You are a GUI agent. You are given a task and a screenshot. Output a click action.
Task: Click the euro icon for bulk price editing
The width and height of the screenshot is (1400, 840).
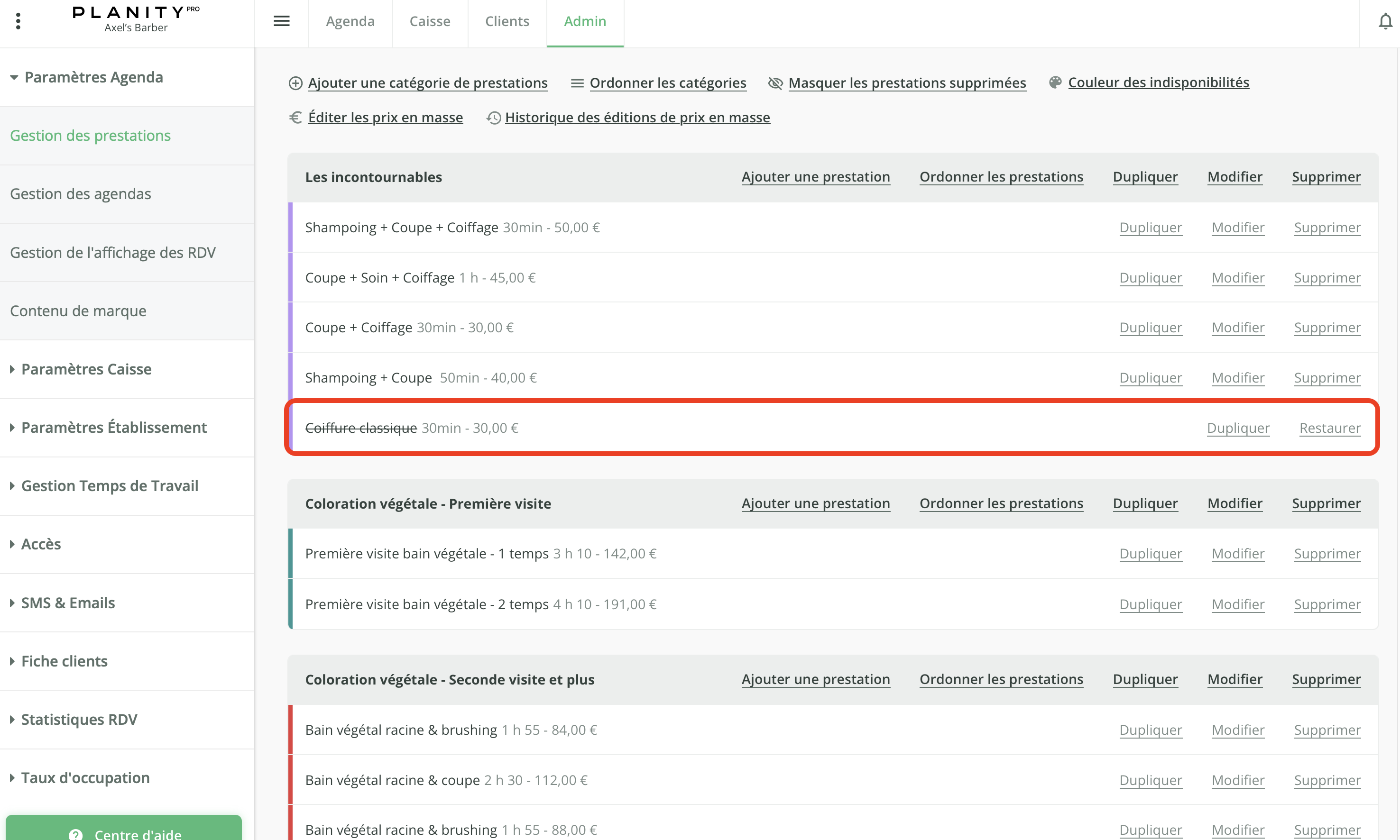point(295,117)
